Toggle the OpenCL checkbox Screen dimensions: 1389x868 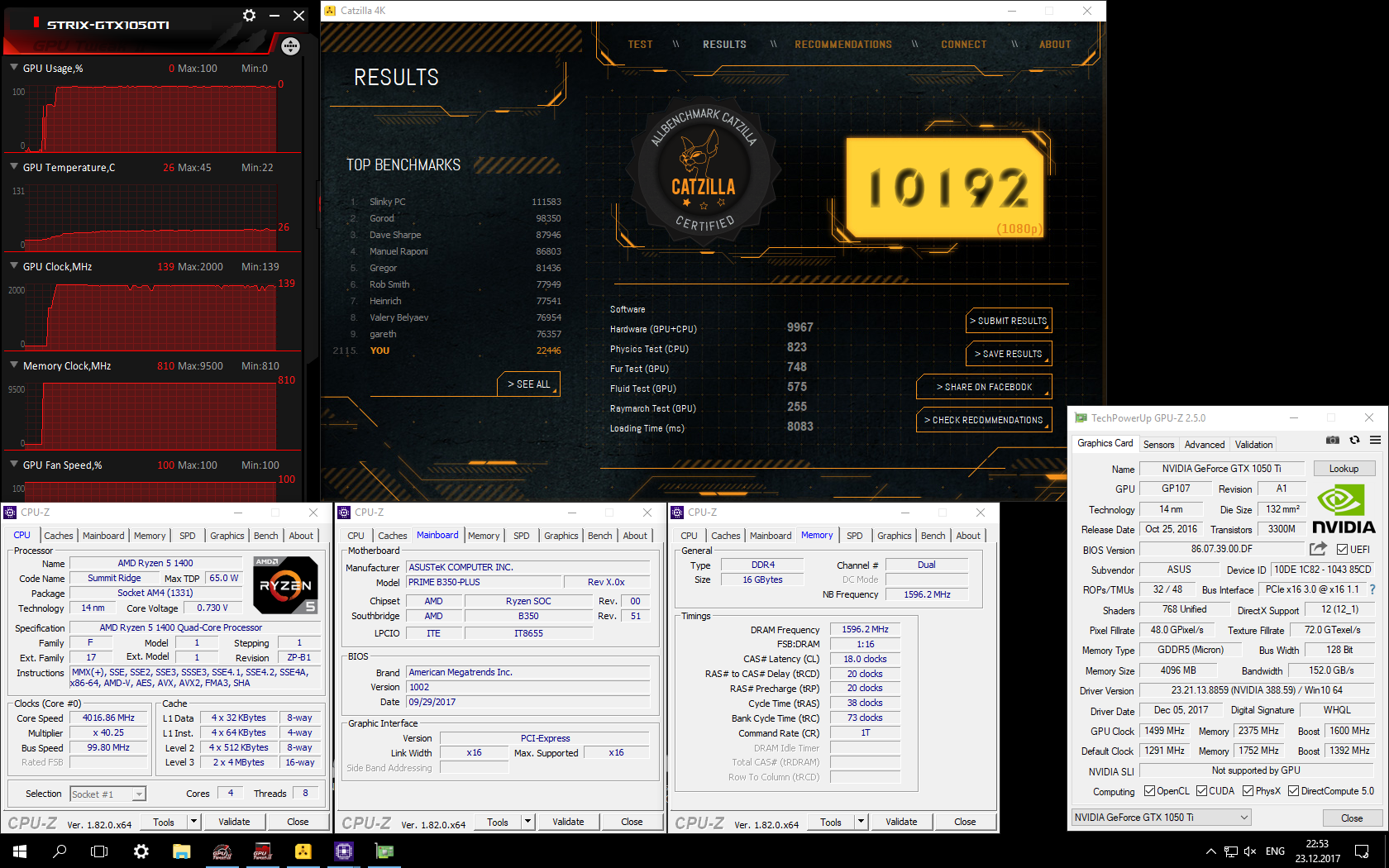(1149, 791)
